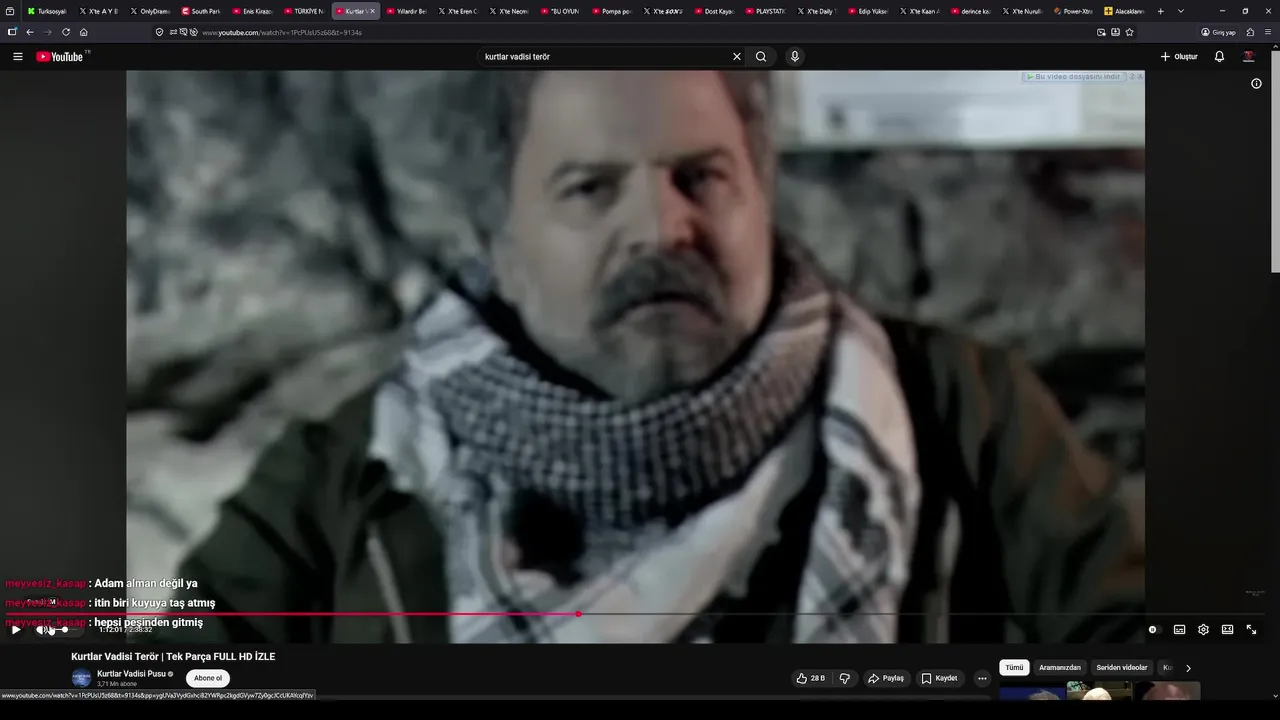Viewport: 1280px width, 720px height.
Task: Open the browser extensions icon
Action: tap(1250, 32)
